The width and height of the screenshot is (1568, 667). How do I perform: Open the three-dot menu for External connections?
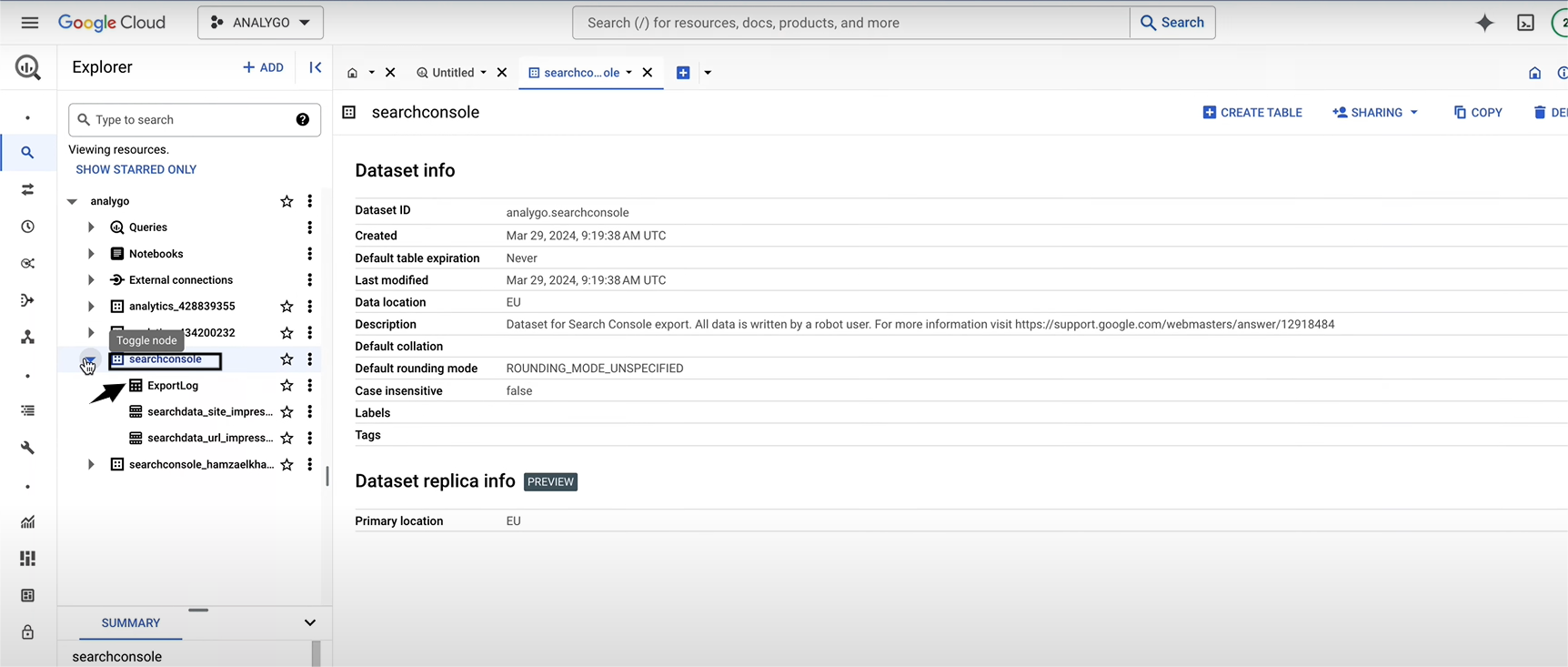310,280
